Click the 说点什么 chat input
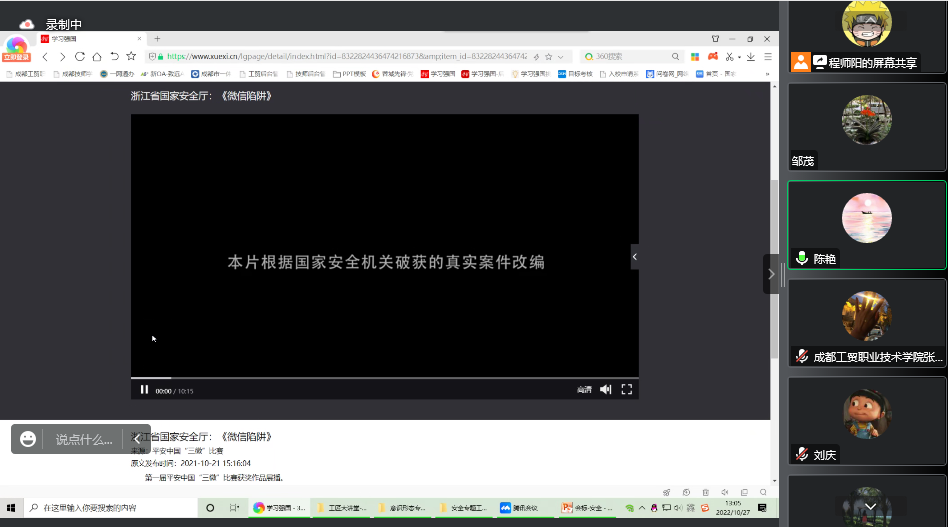The height and width of the screenshot is (527, 948). point(84,439)
